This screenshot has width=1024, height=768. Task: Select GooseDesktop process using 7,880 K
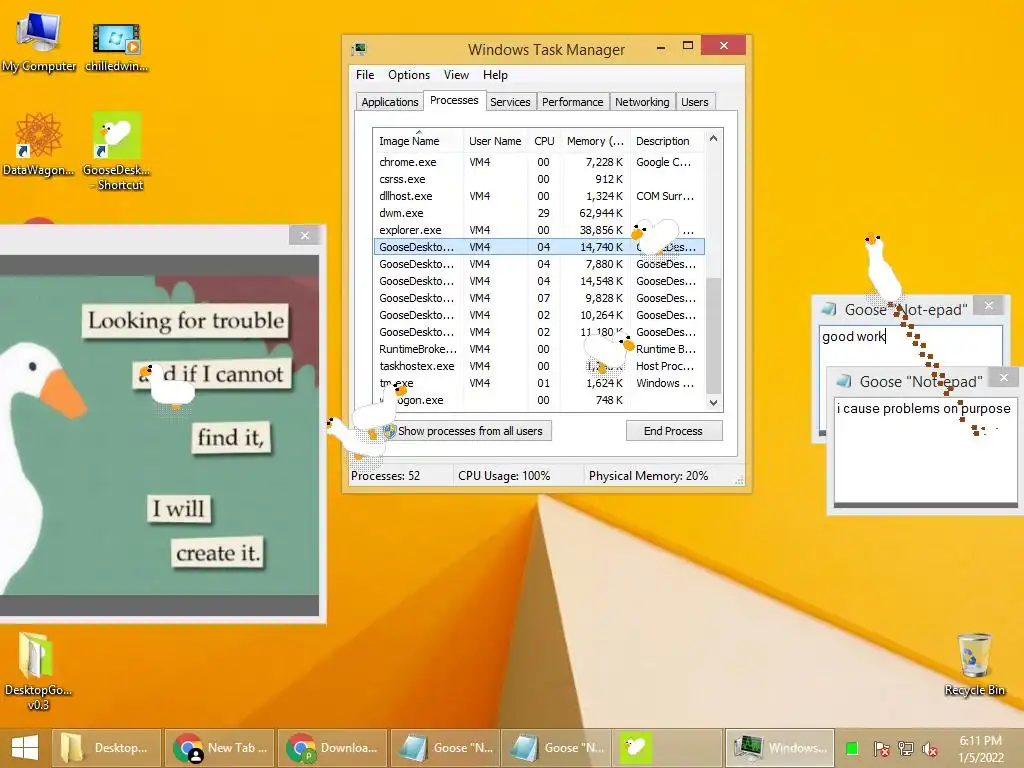[x=539, y=264]
